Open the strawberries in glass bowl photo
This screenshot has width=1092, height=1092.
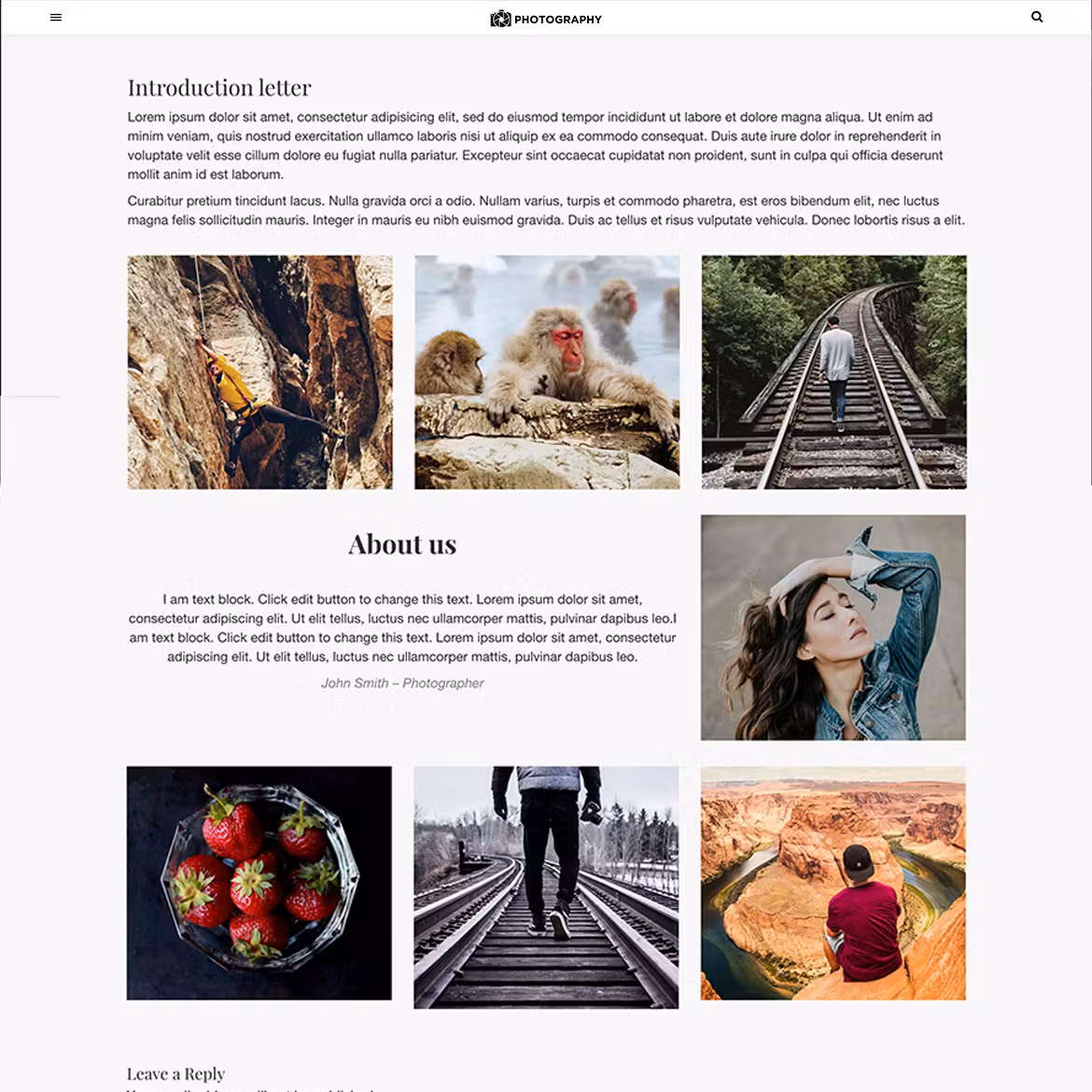coord(259,883)
